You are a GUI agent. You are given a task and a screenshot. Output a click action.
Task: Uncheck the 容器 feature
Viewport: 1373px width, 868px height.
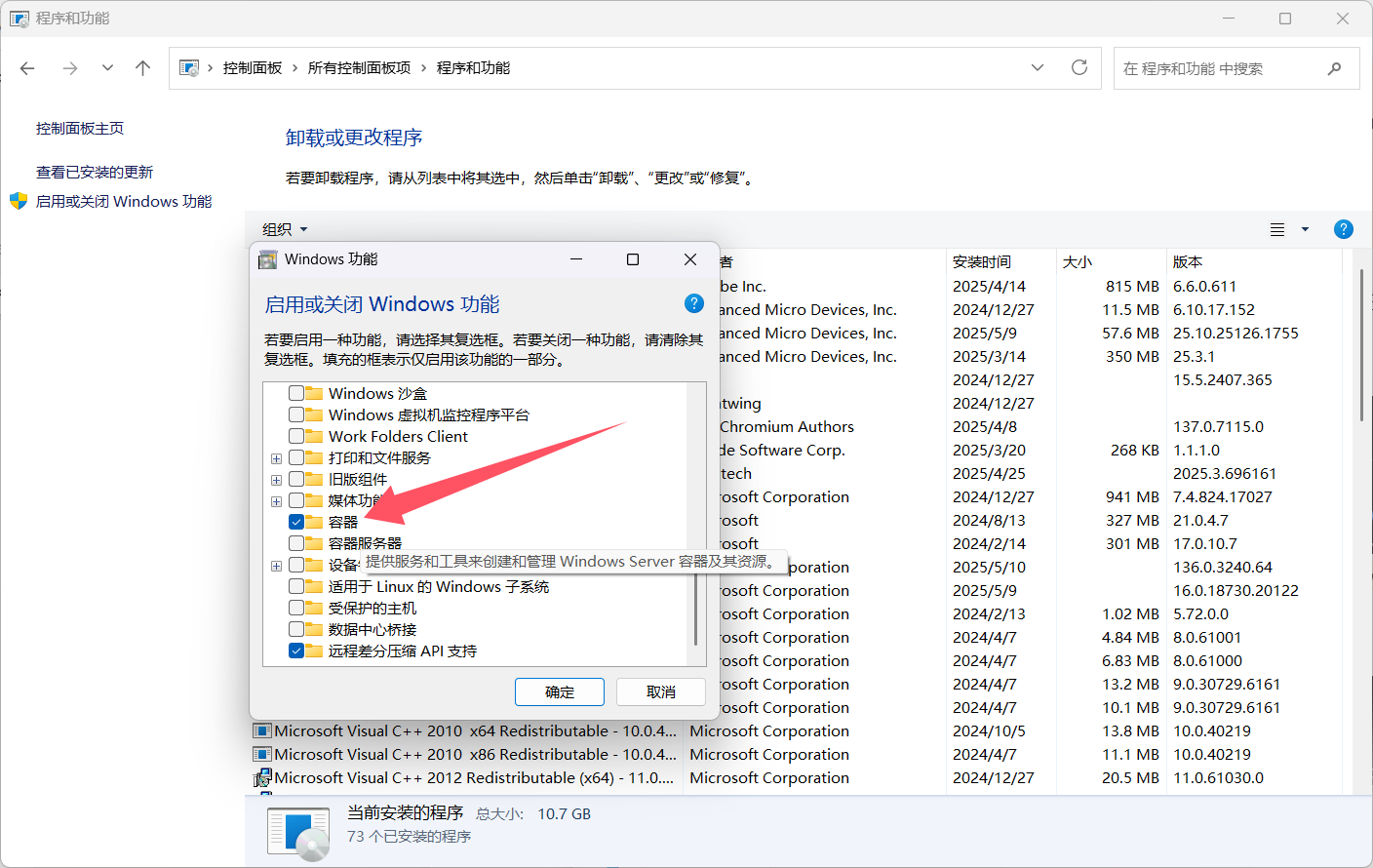click(x=296, y=522)
